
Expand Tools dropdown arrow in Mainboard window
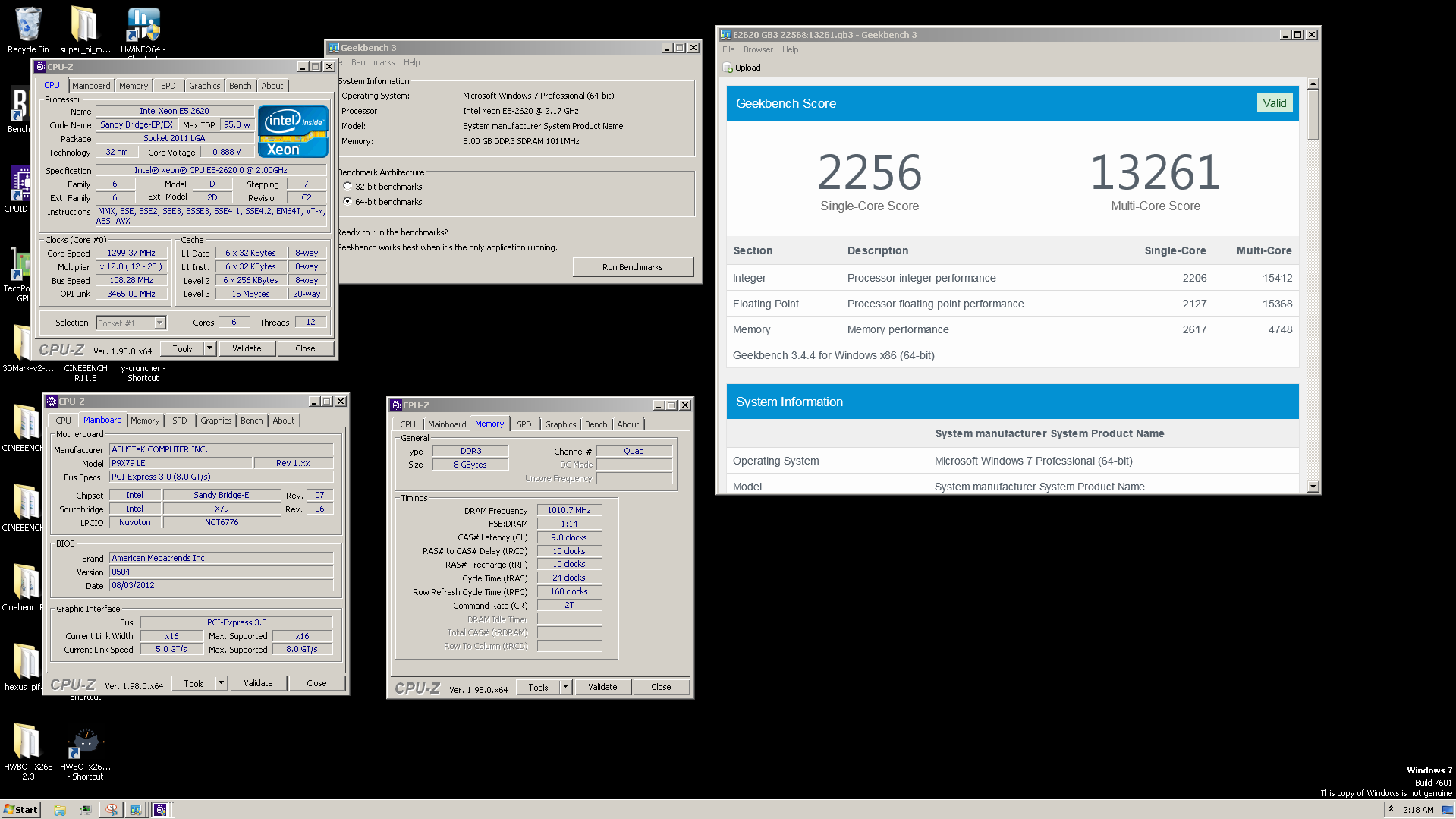pyautogui.click(x=221, y=684)
